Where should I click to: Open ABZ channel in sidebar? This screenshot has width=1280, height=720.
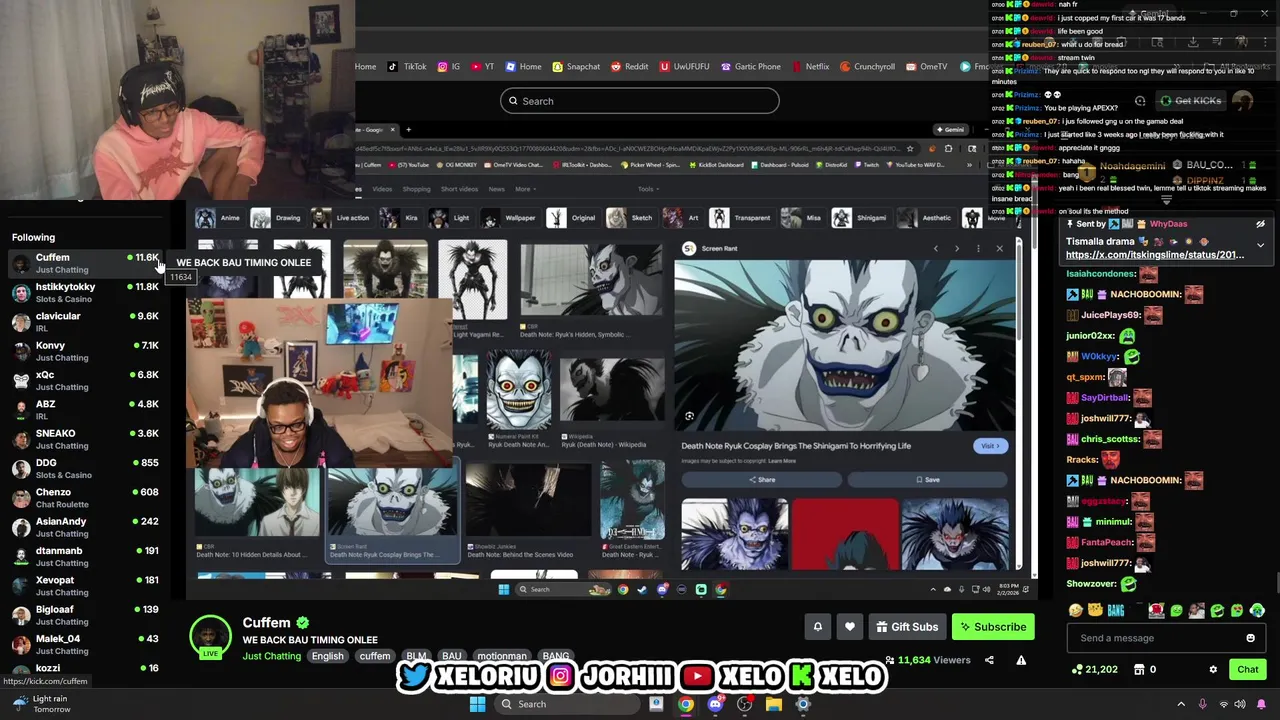coord(85,409)
